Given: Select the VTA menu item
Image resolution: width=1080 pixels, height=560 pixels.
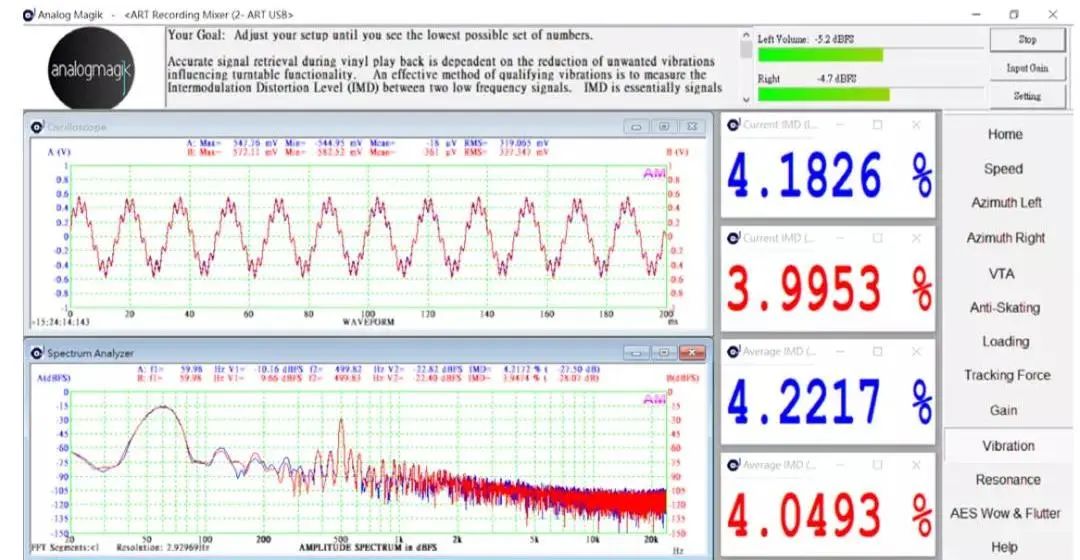Looking at the screenshot, I should point(1006,273).
